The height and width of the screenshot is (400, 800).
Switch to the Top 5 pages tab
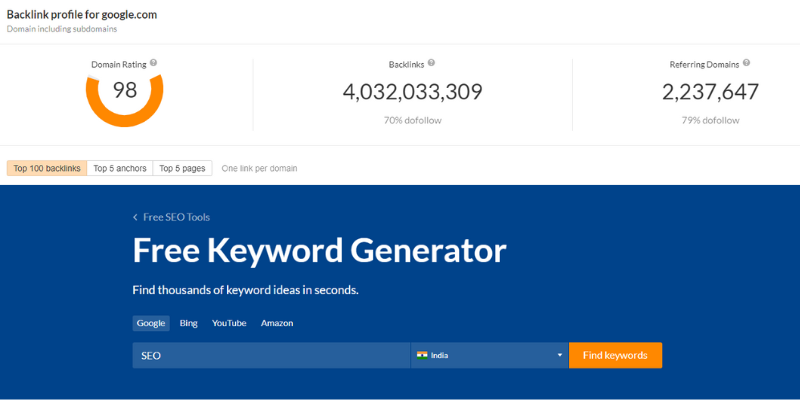(182, 168)
